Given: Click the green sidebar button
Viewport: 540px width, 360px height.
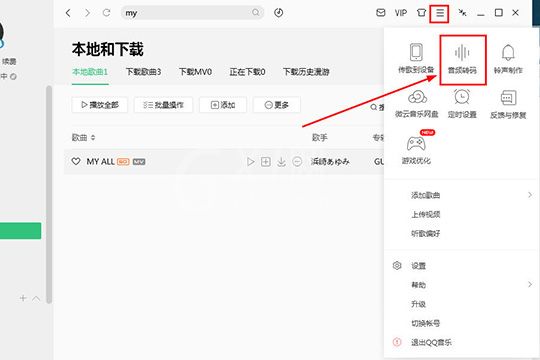Looking at the screenshot, I should click(20, 230).
